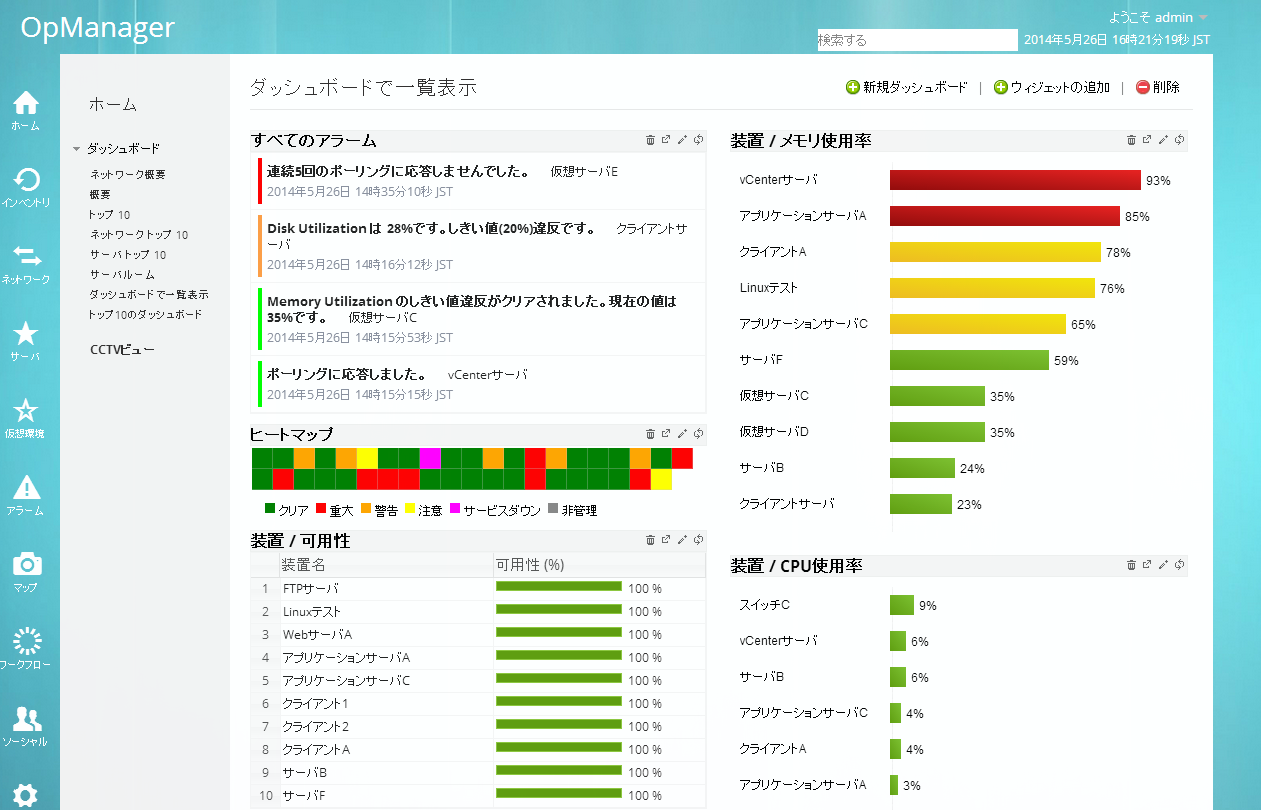Open the ホーム icon in the sidebar

point(26,104)
